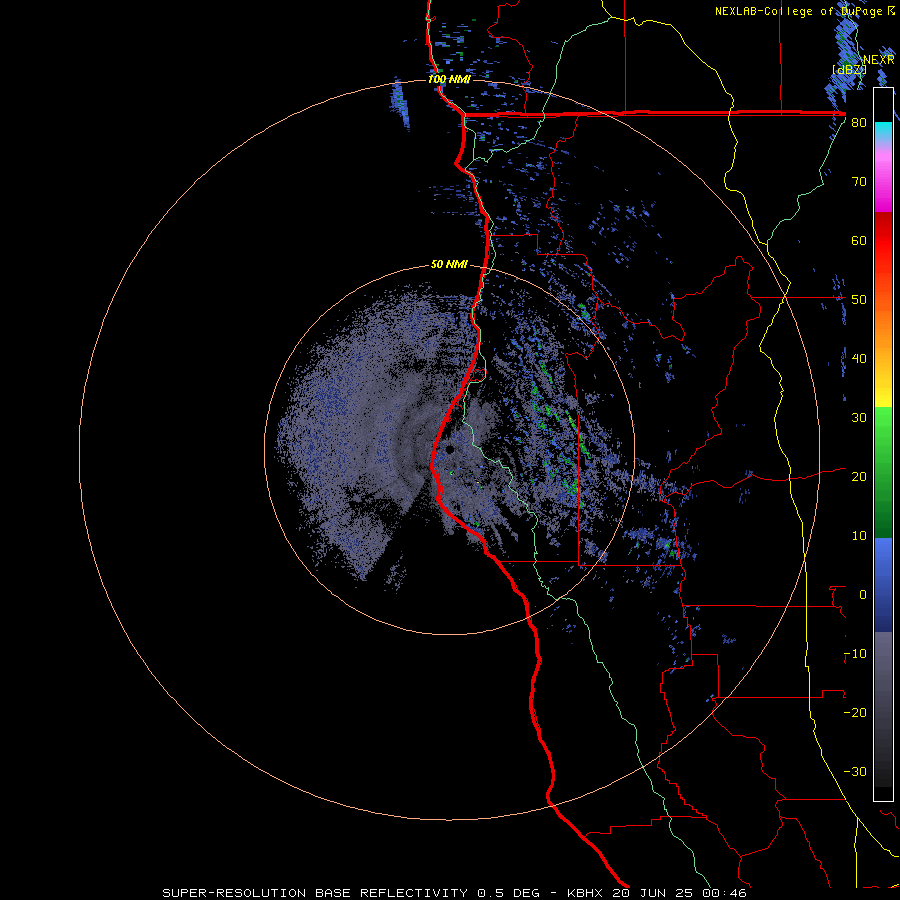
Task: Click the 20 JUN 25 date in caption
Action: 655,893
